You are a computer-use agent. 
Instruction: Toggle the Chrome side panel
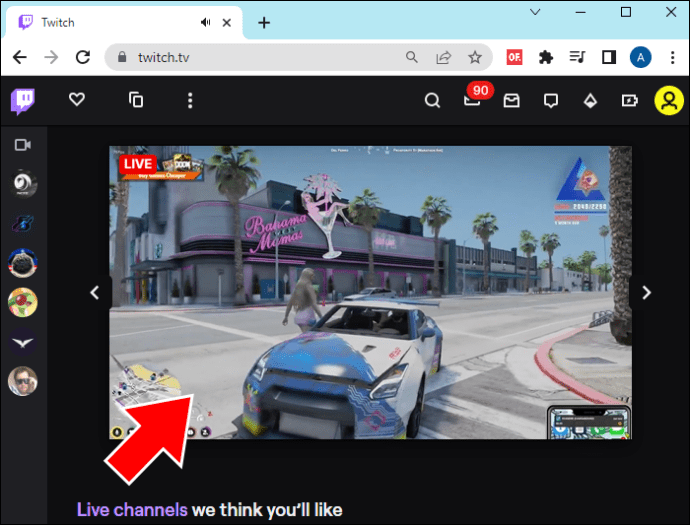(609, 57)
